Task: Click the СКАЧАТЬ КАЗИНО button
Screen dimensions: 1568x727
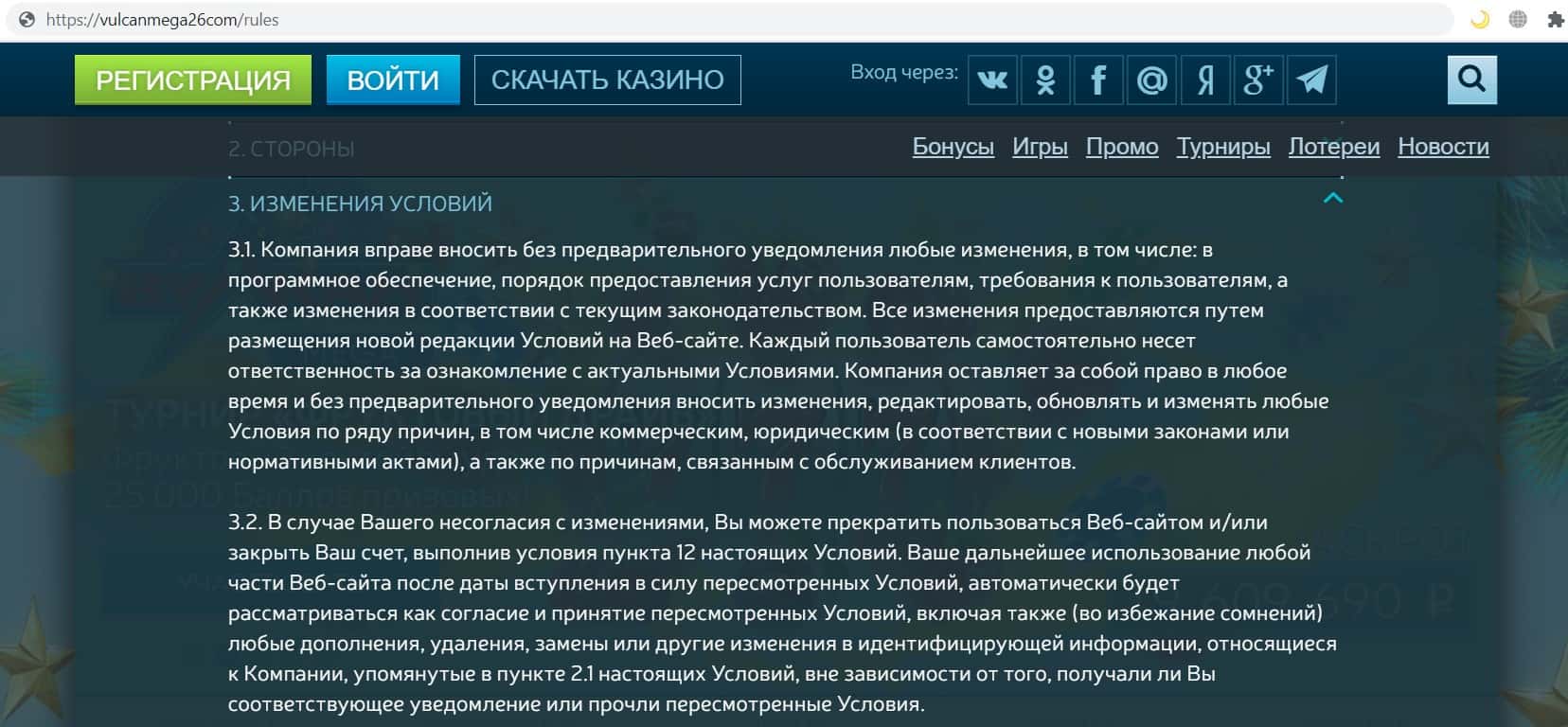Action: (608, 80)
